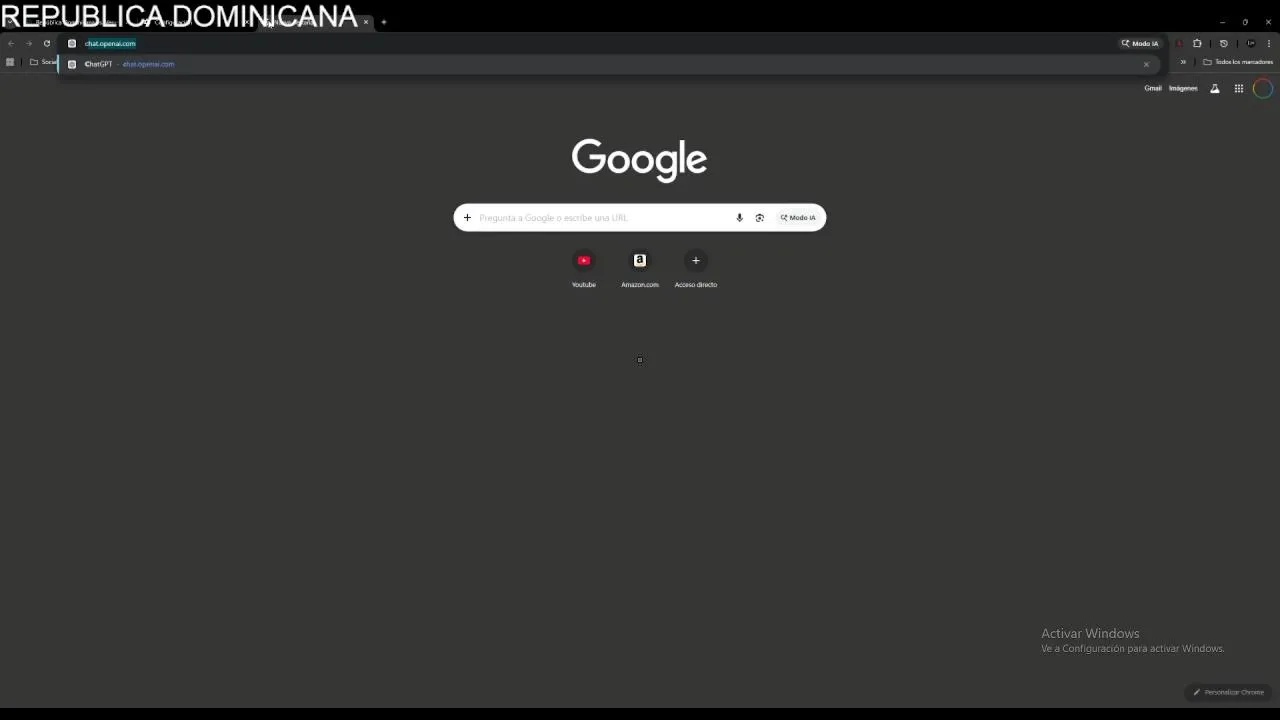Open the Todos los marcadores folder
The height and width of the screenshot is (720, 1280).
point(1238,62)
